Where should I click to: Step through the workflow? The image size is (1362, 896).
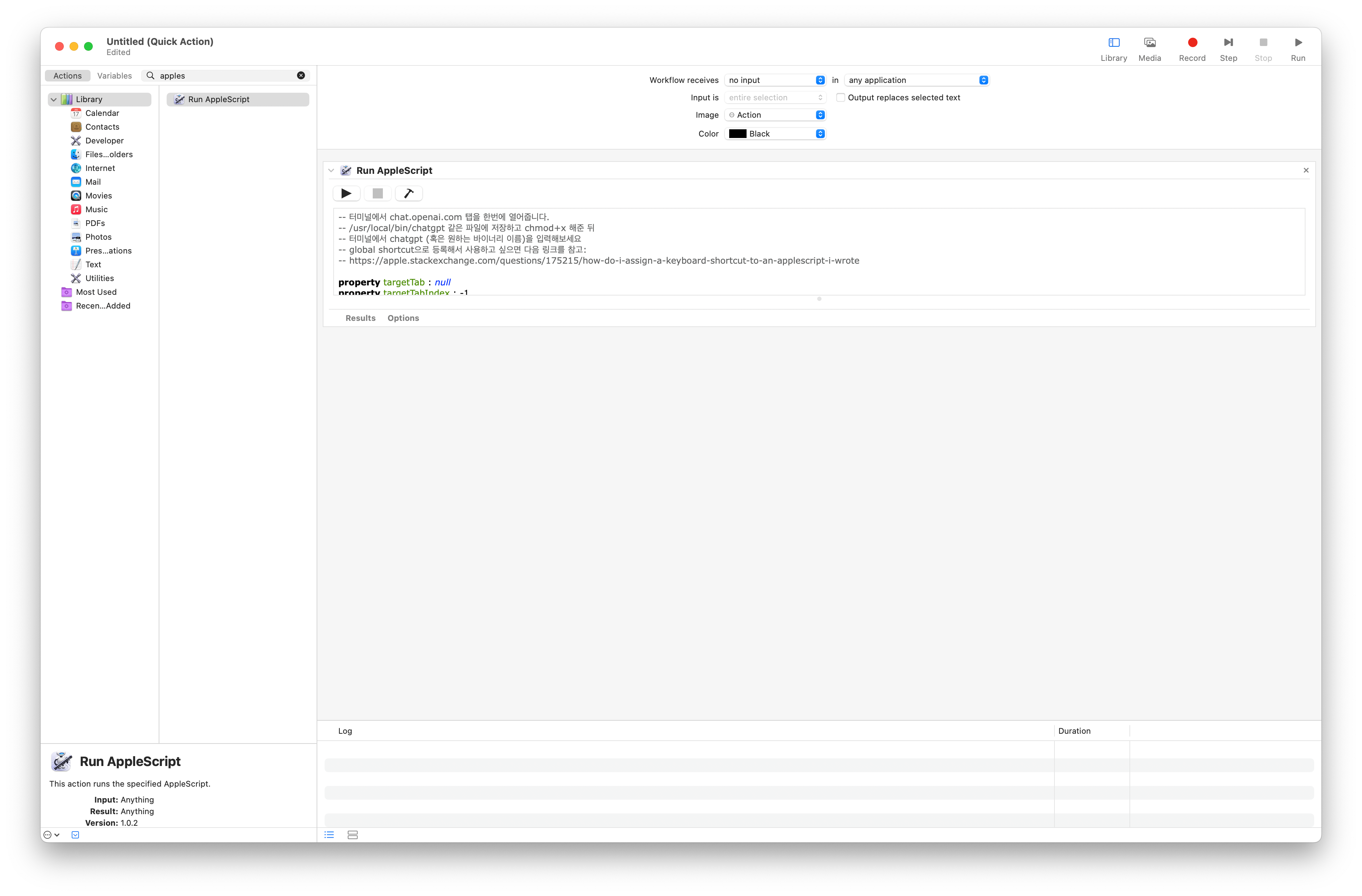tap(1229, 42)
